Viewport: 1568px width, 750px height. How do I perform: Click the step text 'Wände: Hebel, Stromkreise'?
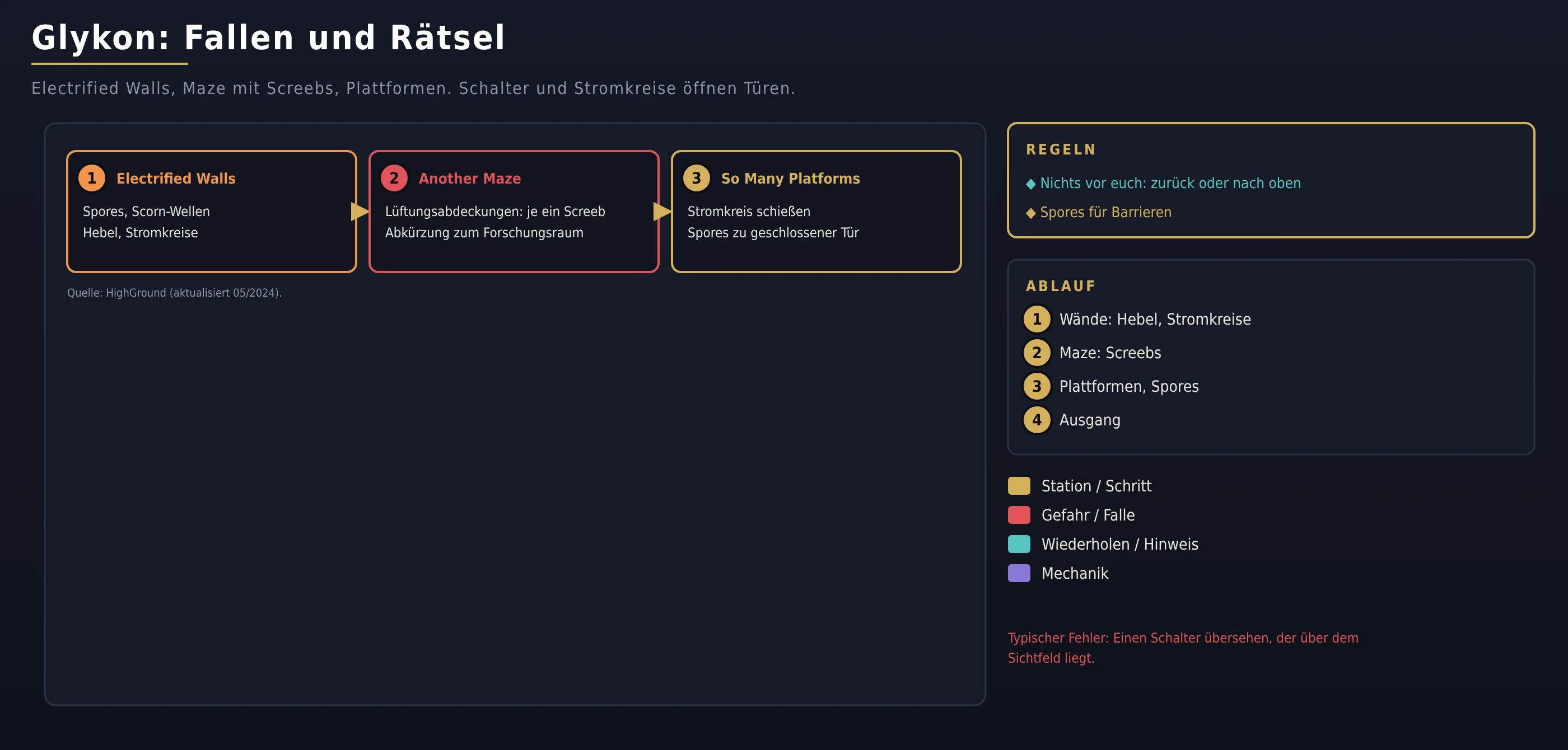[x=1155, y=320]
